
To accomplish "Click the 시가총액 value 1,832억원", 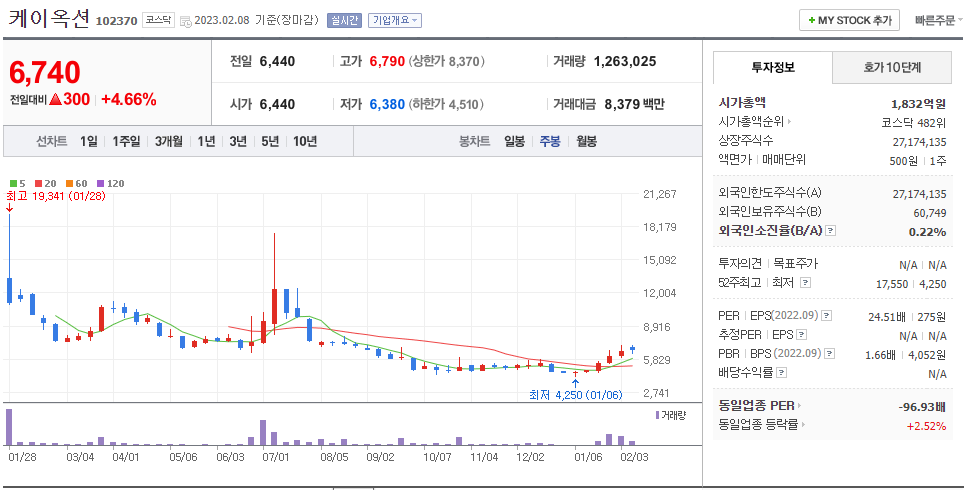I will [x=918, y=103].
